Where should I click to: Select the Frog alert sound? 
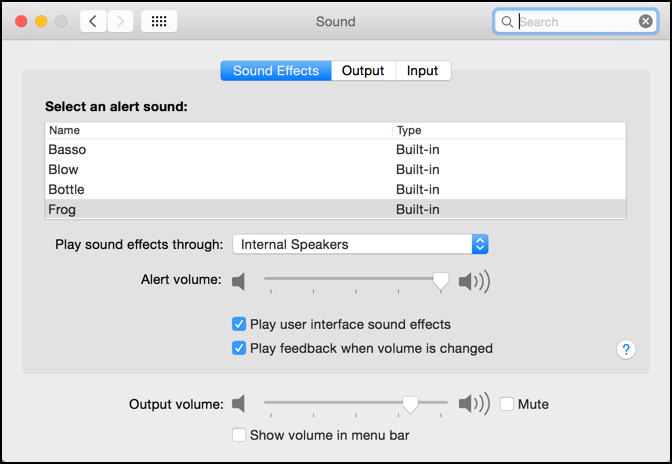coord(335,210)
